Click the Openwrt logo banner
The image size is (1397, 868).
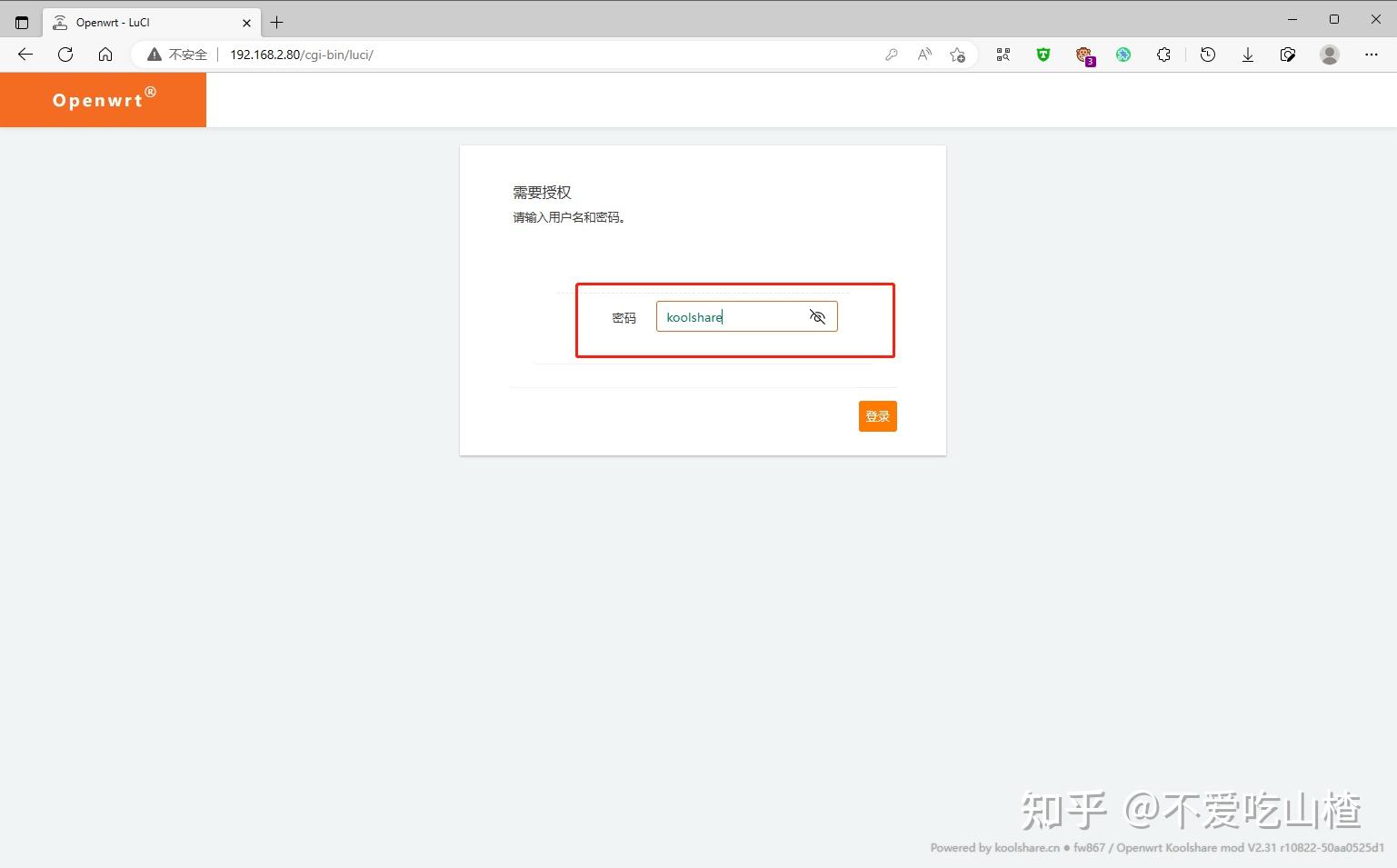[103, 99]
